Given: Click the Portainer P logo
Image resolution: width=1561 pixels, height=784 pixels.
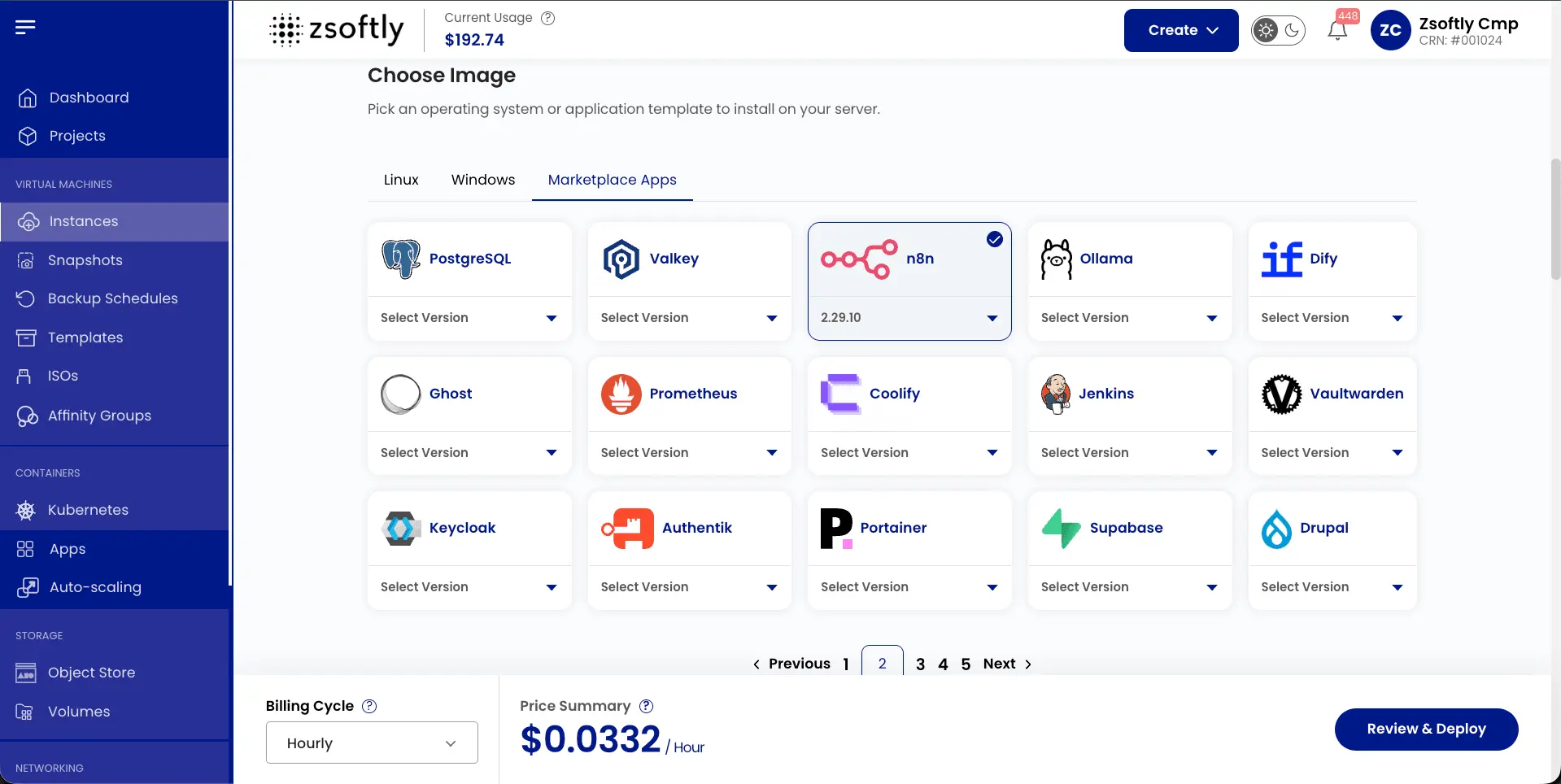Looking at the screenshot, I should pyautogui.click(x=836, y=529).
